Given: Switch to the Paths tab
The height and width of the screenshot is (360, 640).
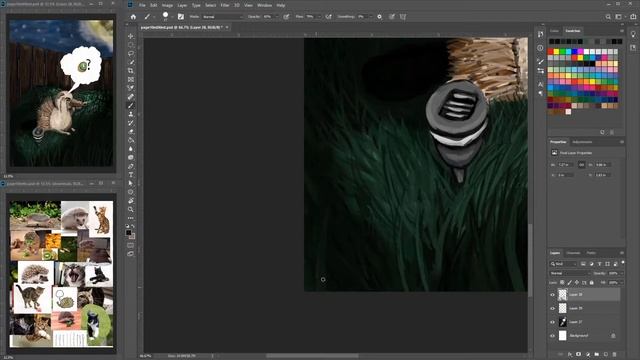Looking at the screenshot, I should (x=591, y=253).
